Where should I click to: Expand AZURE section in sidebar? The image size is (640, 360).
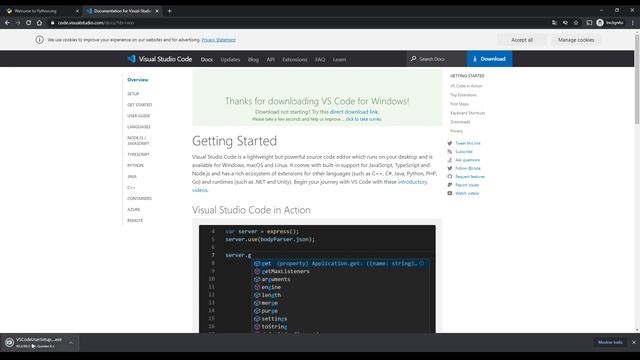click(x=133, y=209)
